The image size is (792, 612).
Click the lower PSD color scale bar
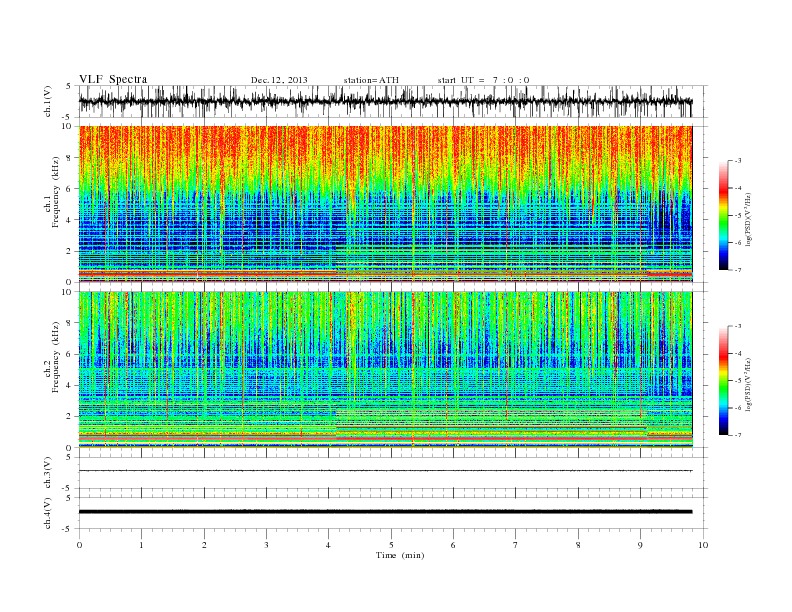click(724, 380)
